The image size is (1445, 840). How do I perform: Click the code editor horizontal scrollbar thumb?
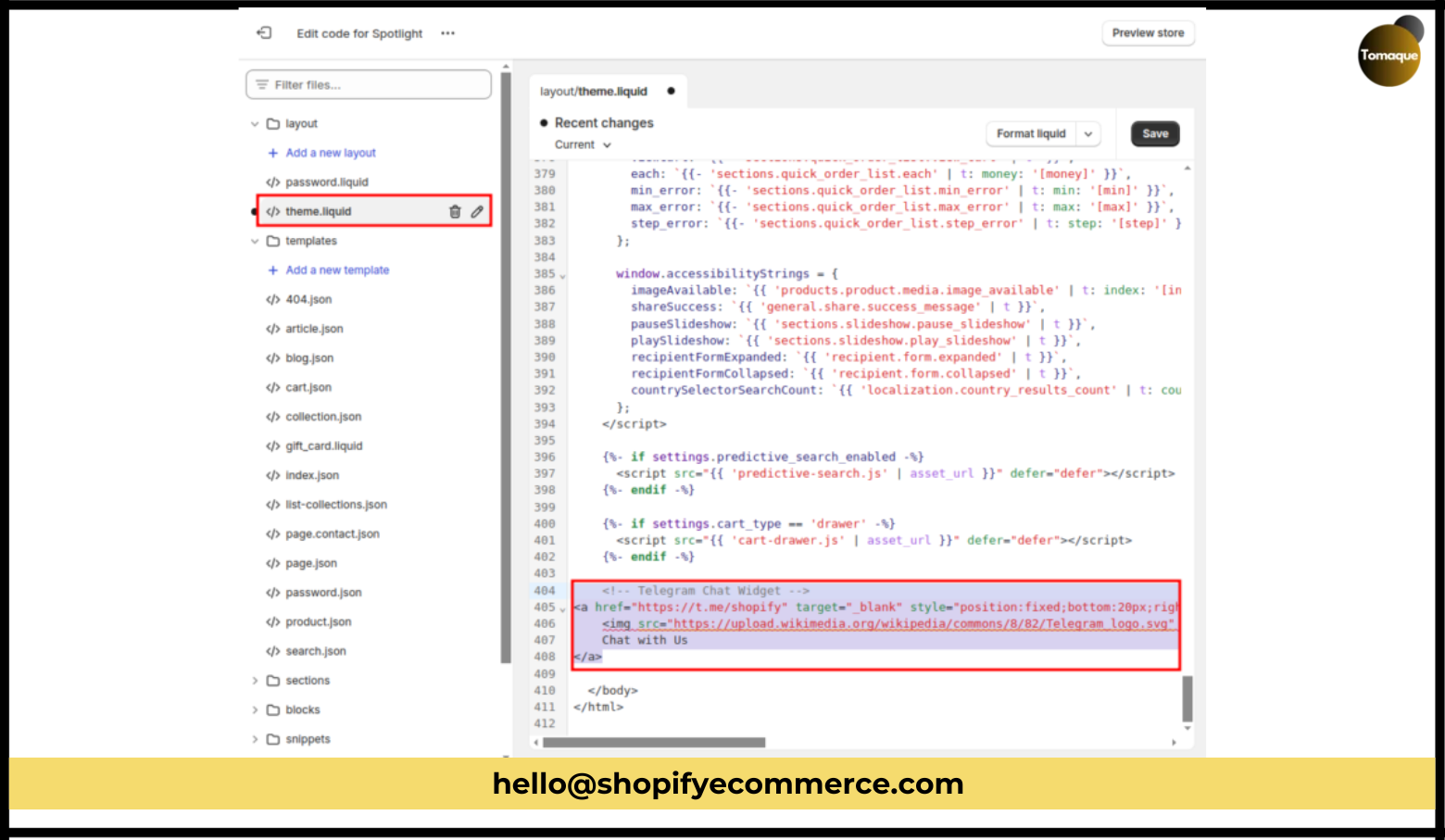click(x=654, y=743)
